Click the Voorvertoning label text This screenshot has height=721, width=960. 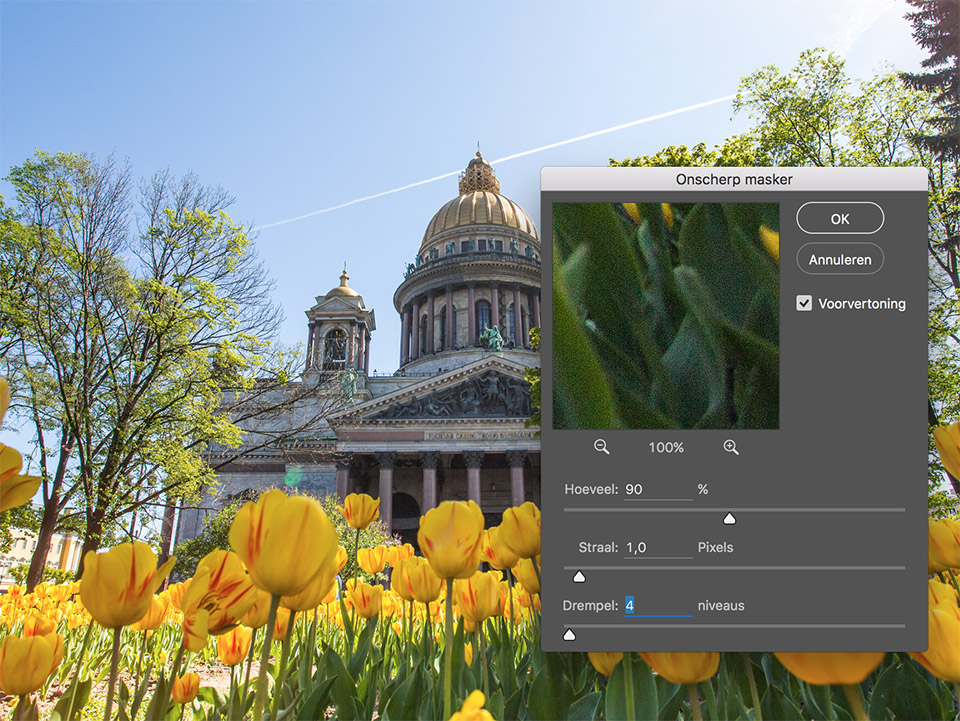862,304
